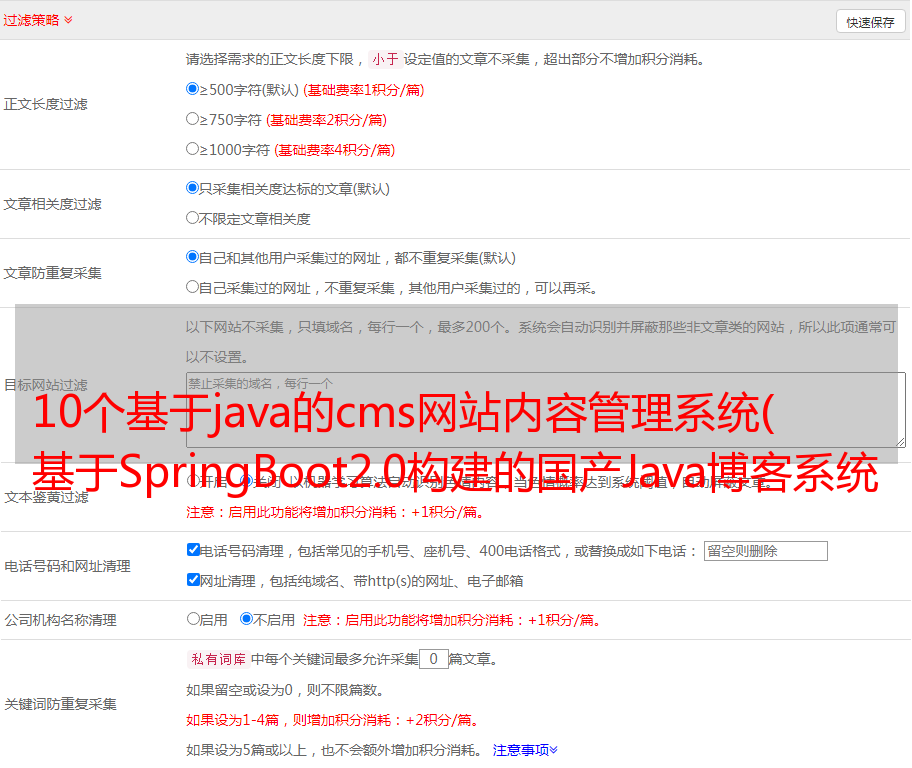
Task: Collapse the 过滤策略 section header
Action: [38, 20]
